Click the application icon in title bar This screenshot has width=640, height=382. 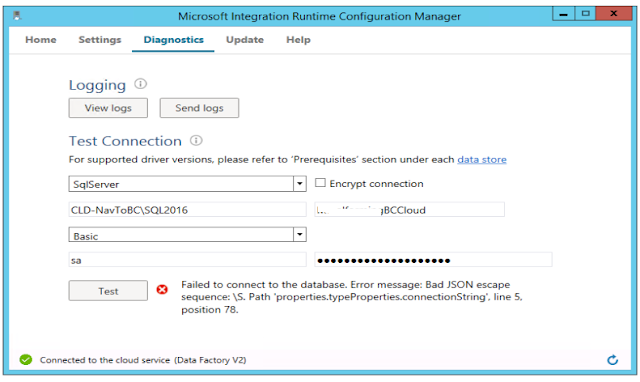click(17, 16)
